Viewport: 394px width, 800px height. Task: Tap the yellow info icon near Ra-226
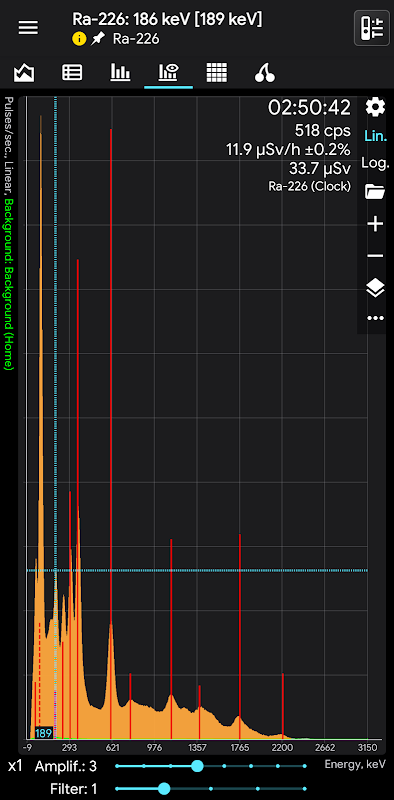tap(79, 39)
